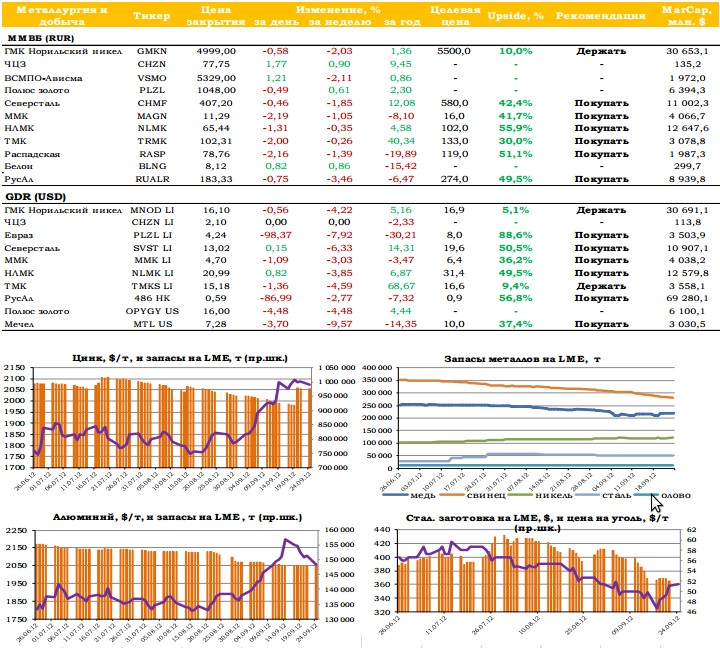Click the "MNOD LI" ticker cell
Screen dimensions: 720x648
click(x=152, y=210)
